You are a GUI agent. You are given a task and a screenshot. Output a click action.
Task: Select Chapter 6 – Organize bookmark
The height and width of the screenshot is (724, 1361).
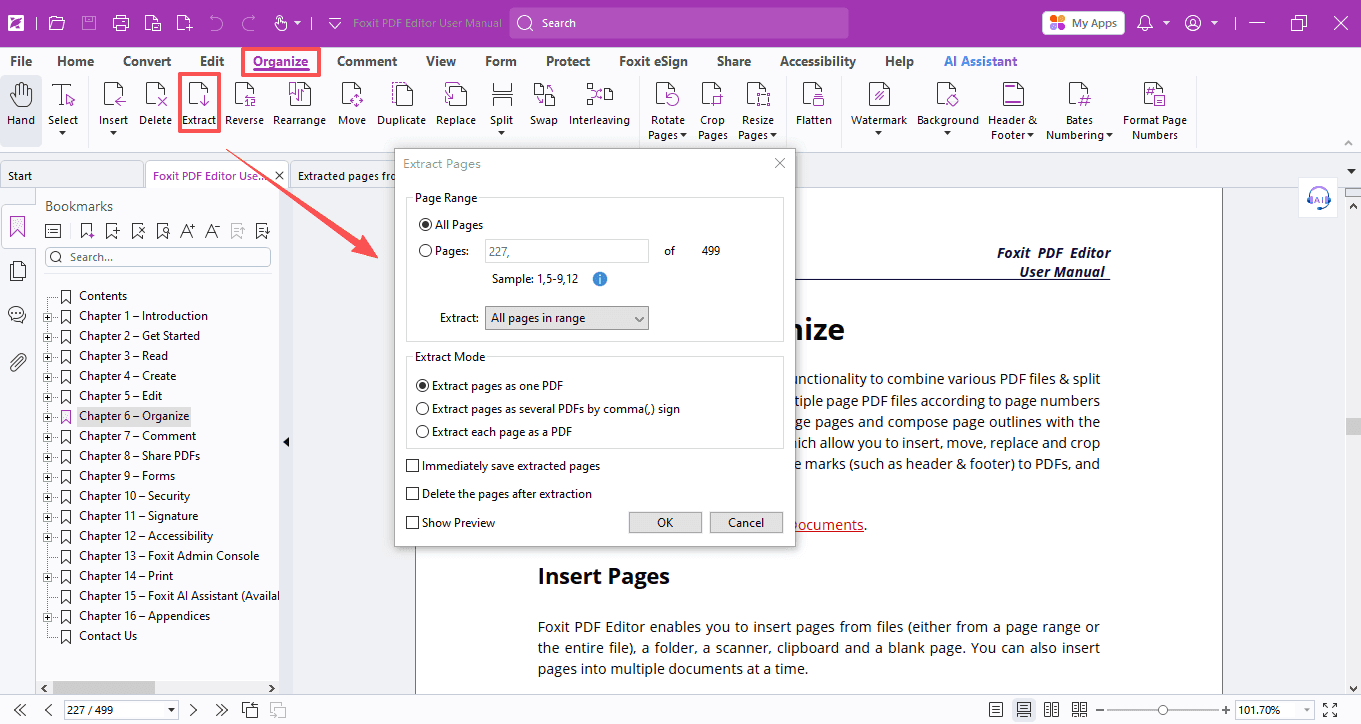pyautogui.click(x=134, y=416)
